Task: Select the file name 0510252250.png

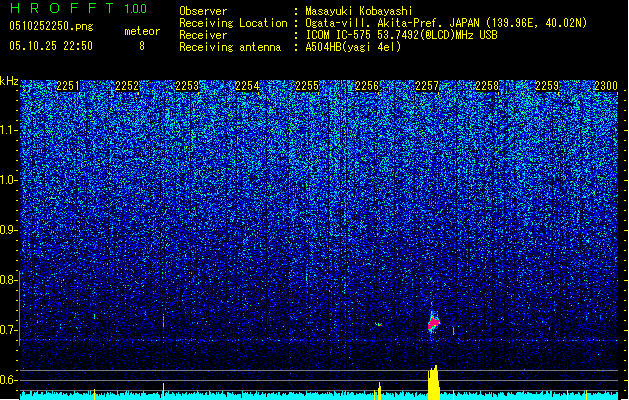Action: (51, 26)
